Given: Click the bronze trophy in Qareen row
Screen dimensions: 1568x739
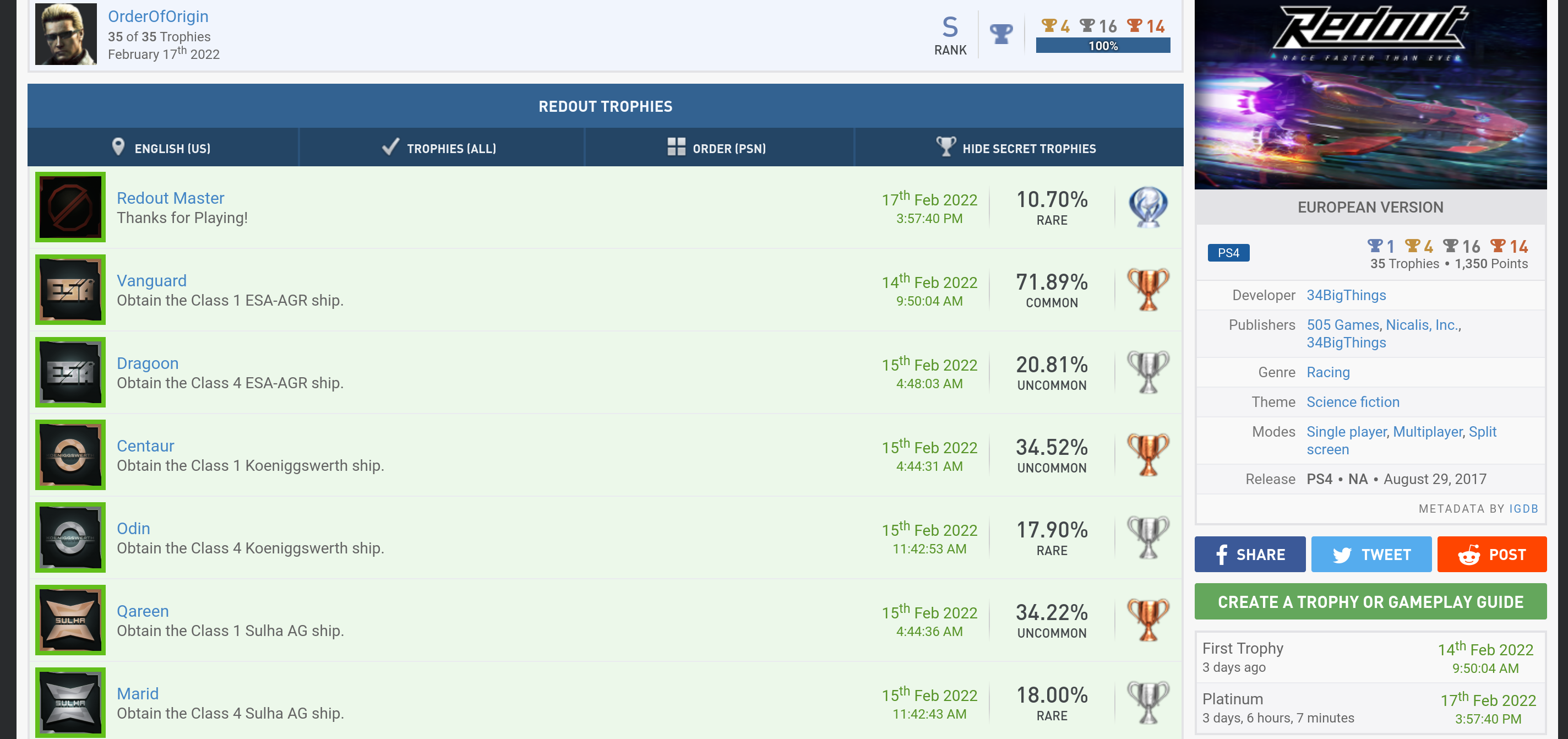Looking at the screenshot, I should [x=1148, y=620].
